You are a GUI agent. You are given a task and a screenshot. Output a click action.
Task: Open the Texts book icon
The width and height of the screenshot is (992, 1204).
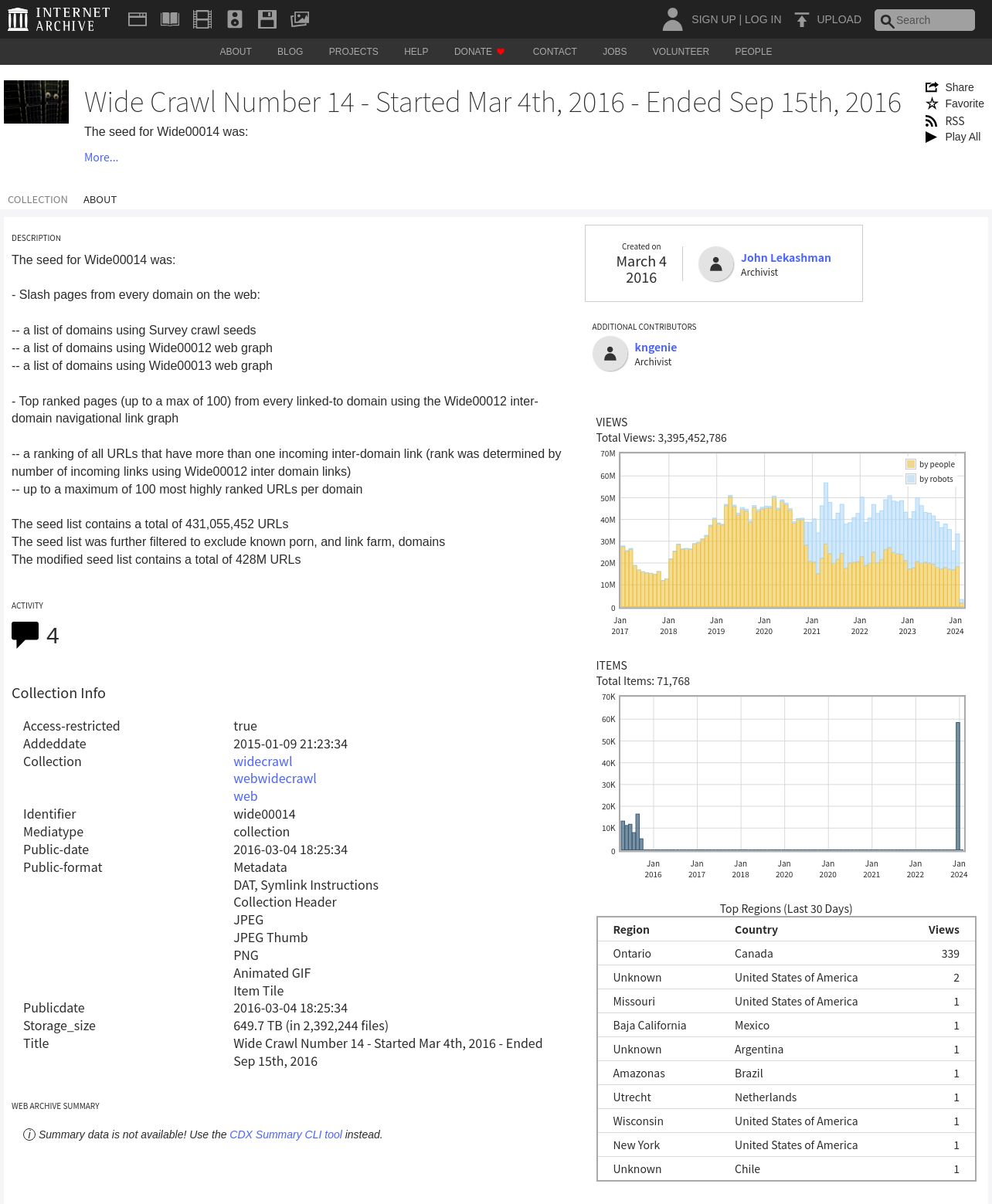click(x=170, y=19)
